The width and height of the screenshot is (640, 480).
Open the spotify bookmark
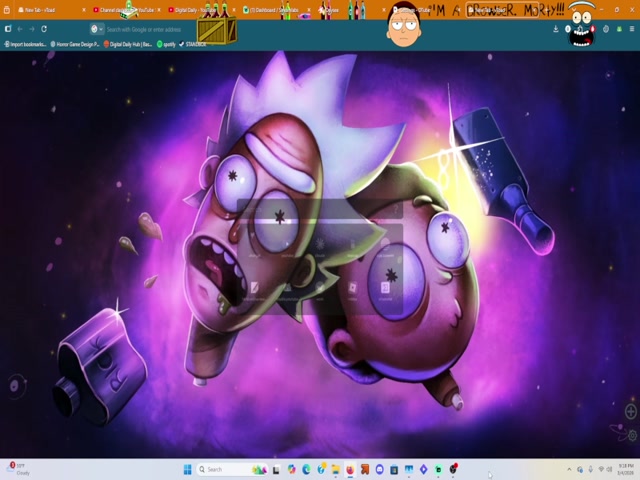point(166,44)
